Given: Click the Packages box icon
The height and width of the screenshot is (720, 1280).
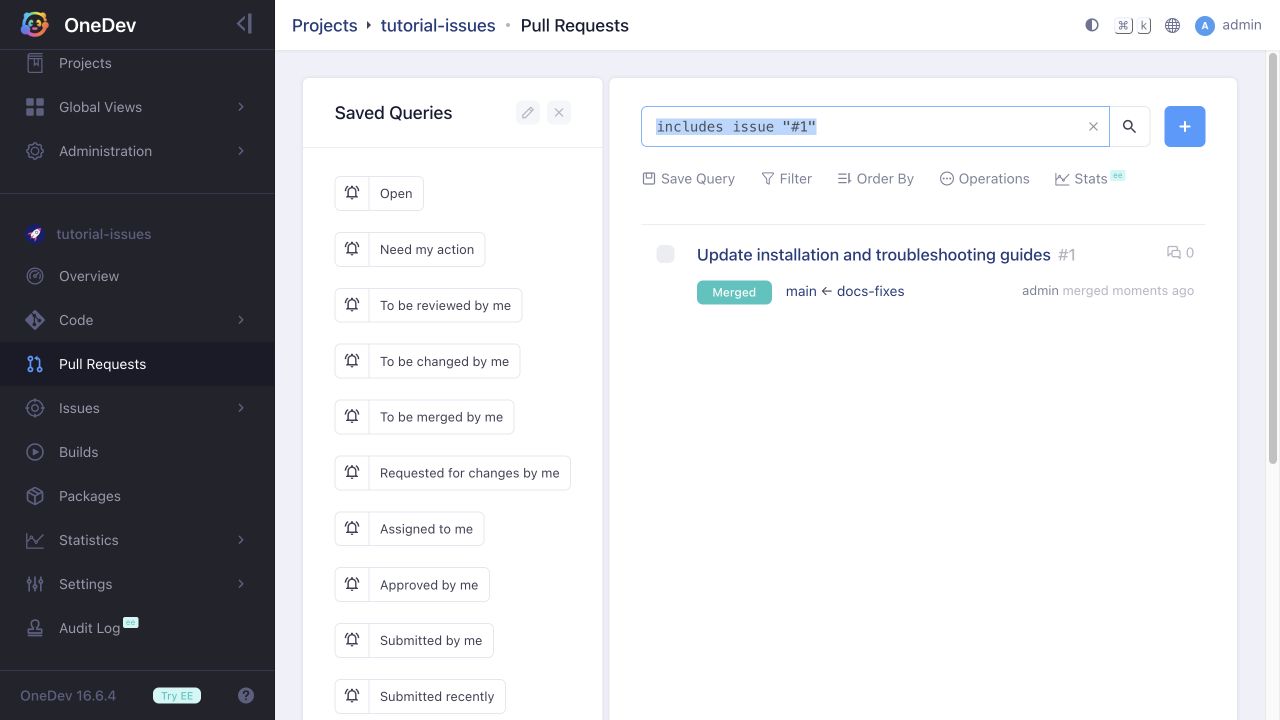Looking at the screenshot, I should 35,496.
